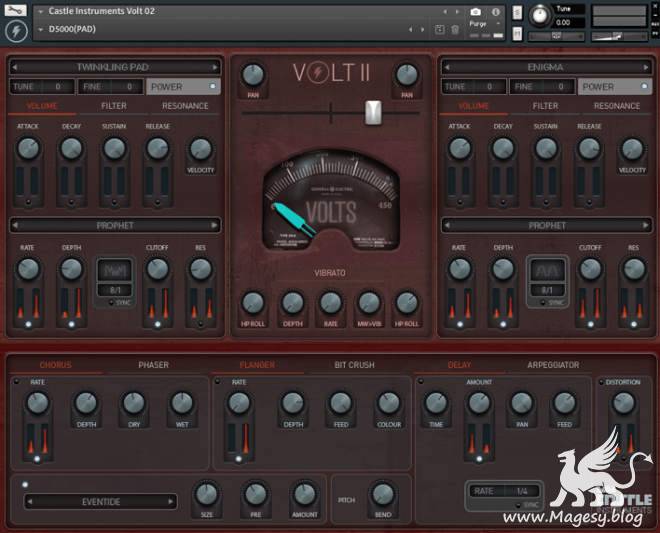
Task: Go to next snapshot on the D5000(PAD) row
Action: click(423, 29)
